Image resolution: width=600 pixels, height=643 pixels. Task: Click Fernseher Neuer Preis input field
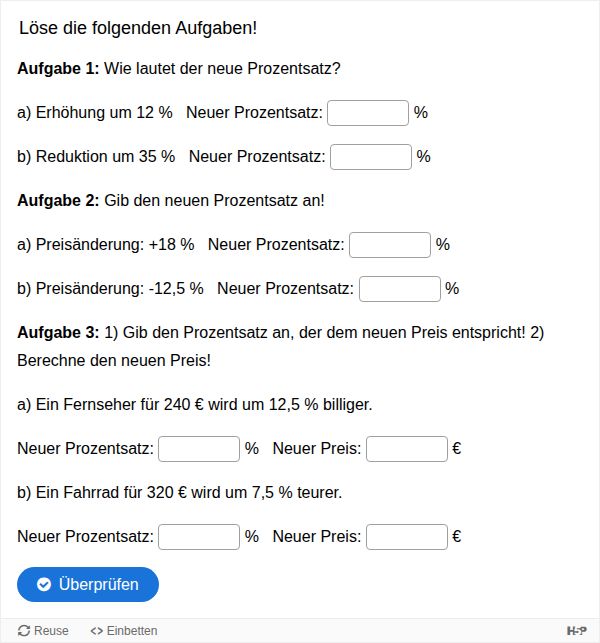point(407,449)
